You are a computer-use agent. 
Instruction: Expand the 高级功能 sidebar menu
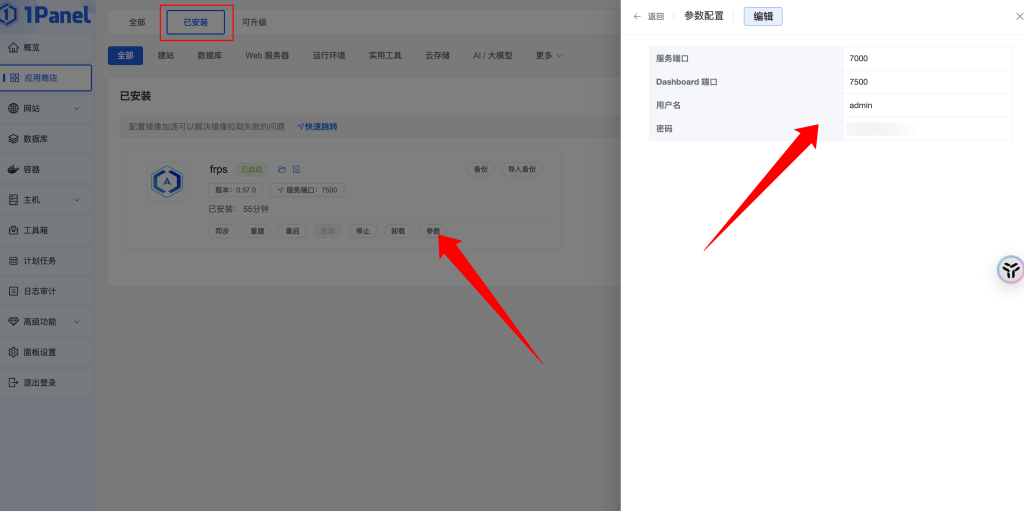point(45,321)
